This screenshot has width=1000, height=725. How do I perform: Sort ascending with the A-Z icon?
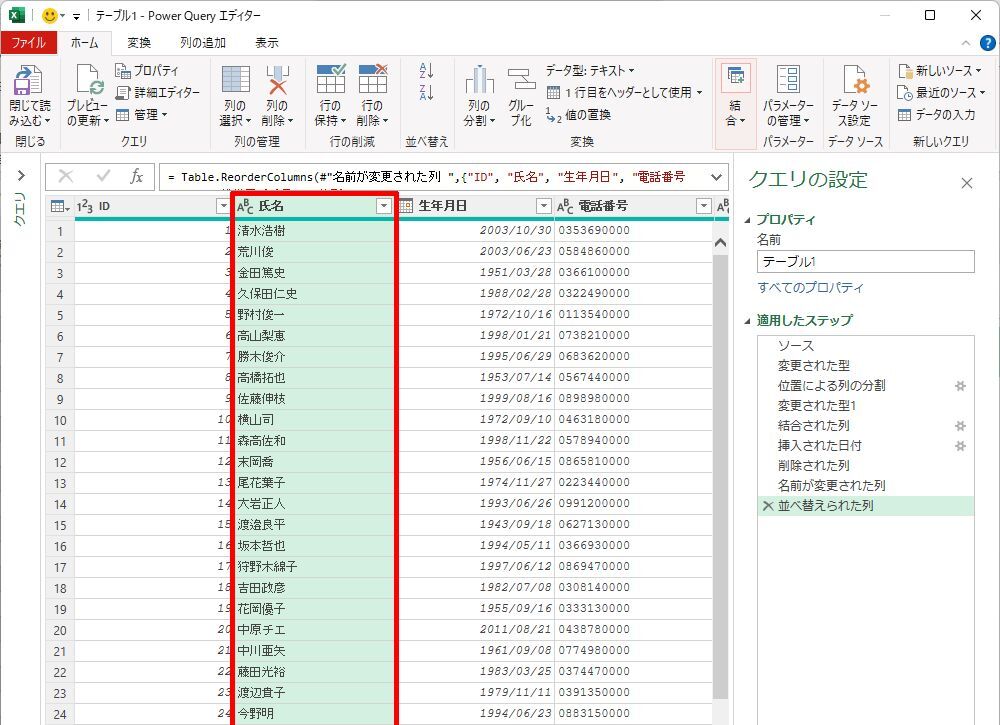click(427, 71)
